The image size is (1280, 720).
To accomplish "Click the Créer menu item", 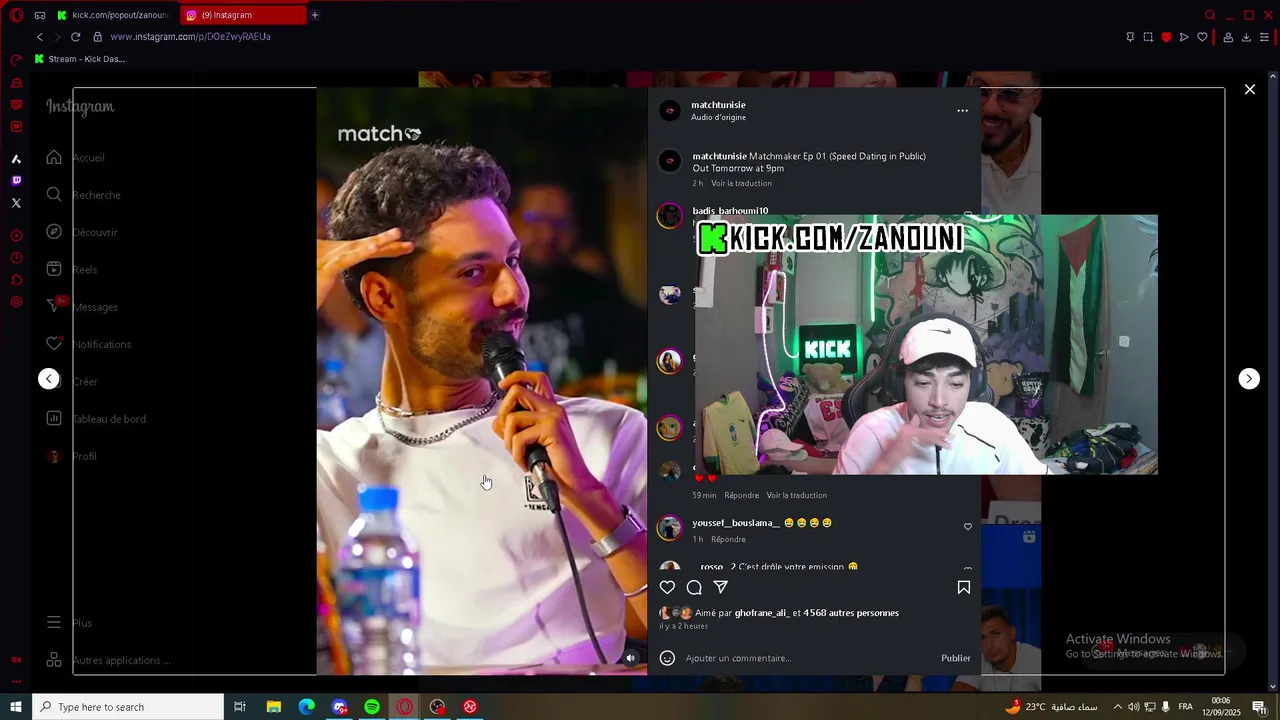I will click(85, 381).
